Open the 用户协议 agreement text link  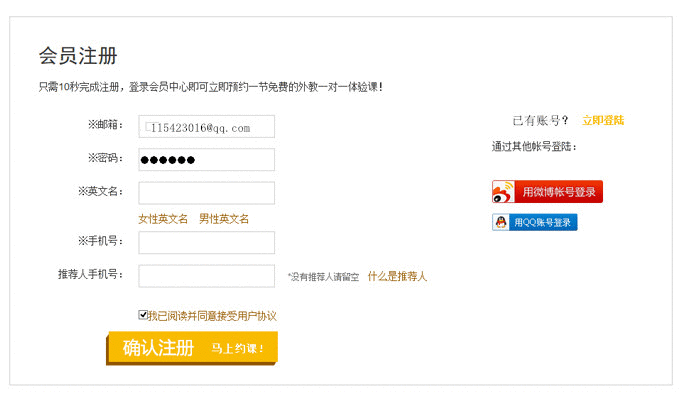(257, 316)
